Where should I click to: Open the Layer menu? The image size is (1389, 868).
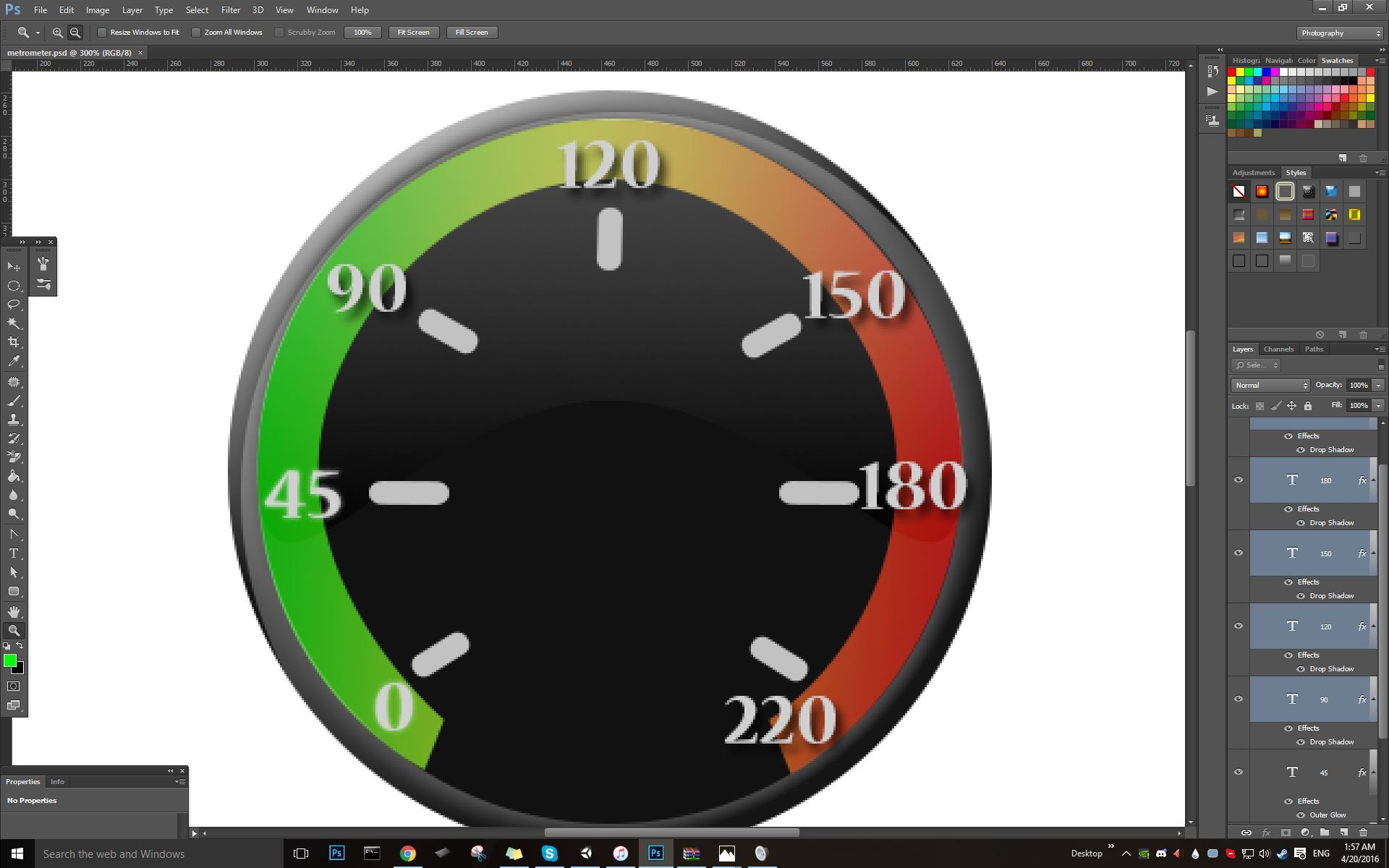coord(132,10)
